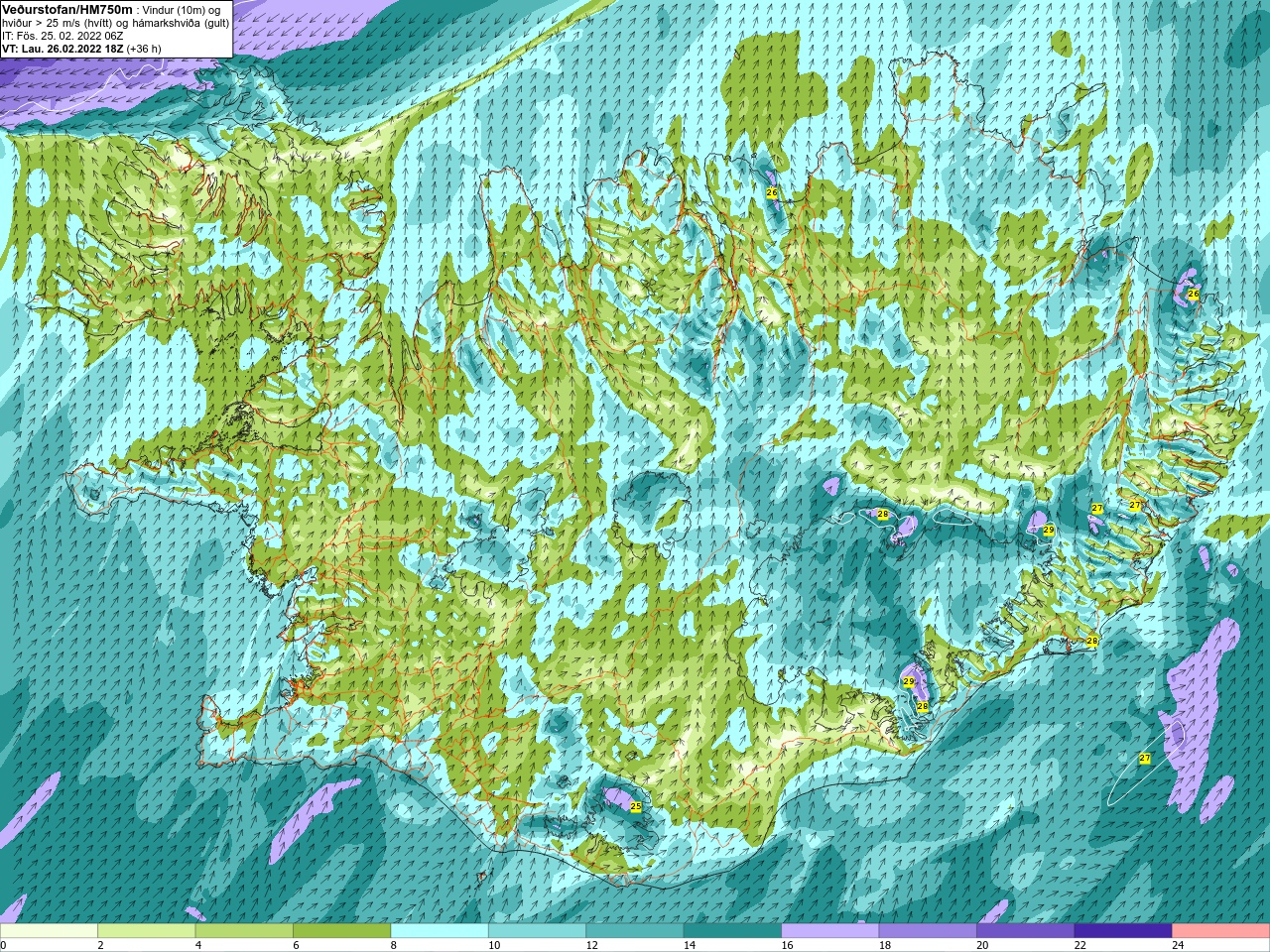Click the legend scale value 0

click(x=4, y=945)
